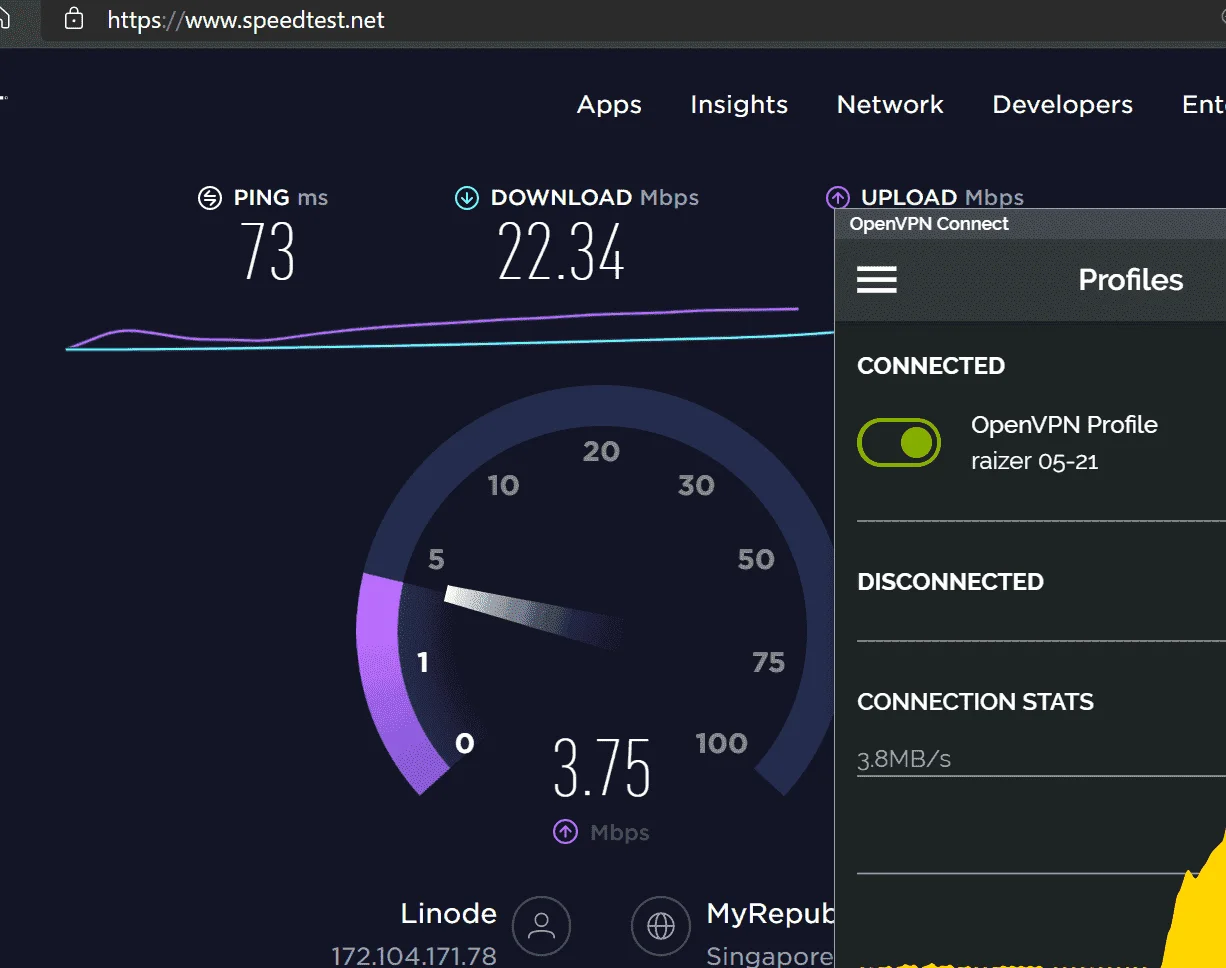
Task: Click the speedometer gauge needle
Action: [535, 615]
